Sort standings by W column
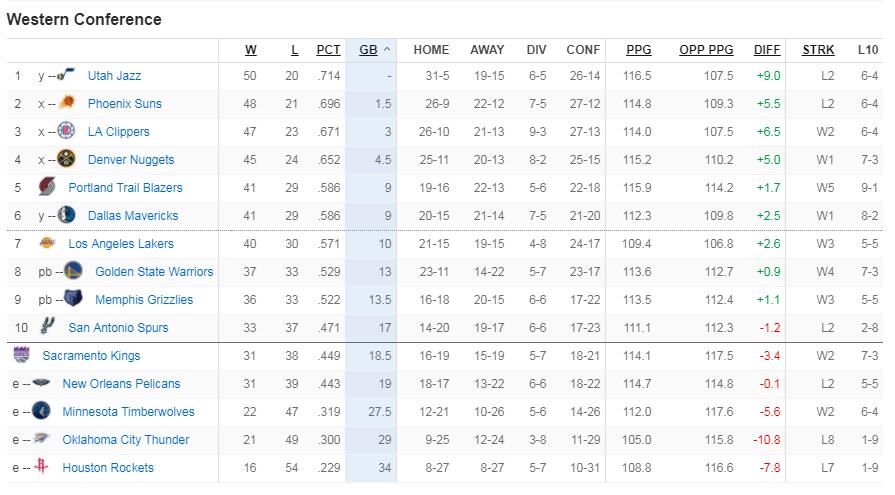Viewport: 895px width, 495px height. (251, 50)
